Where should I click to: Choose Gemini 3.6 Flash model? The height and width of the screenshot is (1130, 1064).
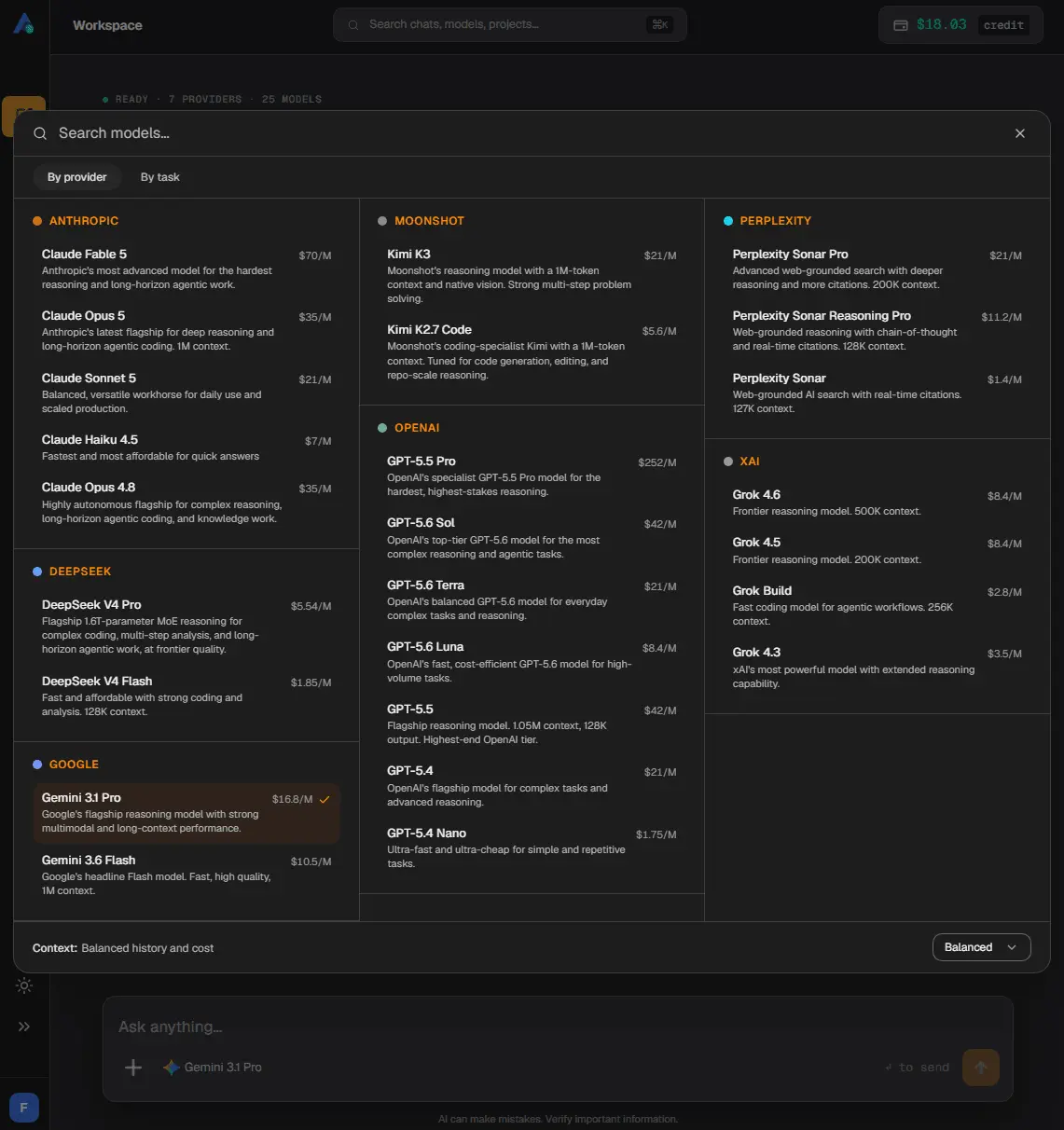pos(187,875)
